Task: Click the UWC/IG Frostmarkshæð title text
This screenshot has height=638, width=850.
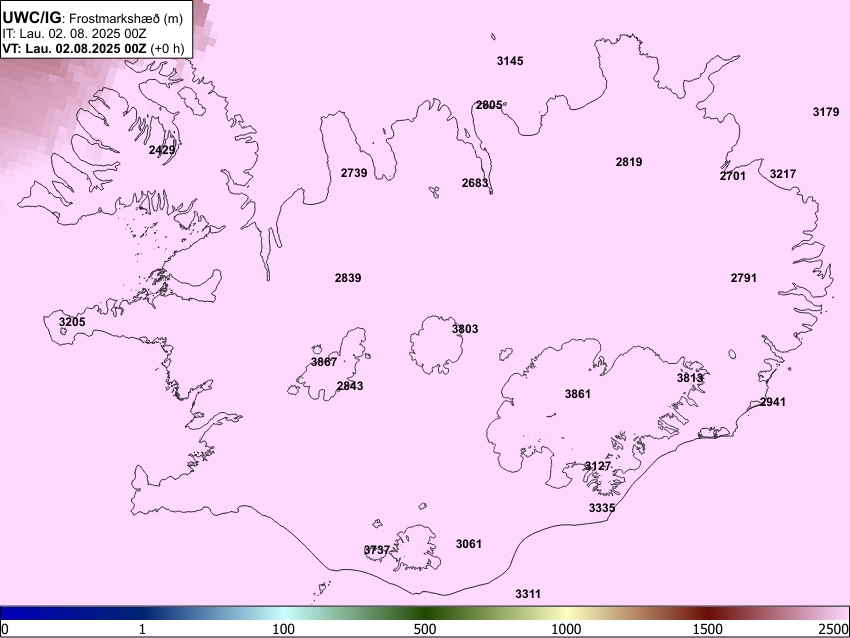Action: pyautogui.click(x=93, y=18)
